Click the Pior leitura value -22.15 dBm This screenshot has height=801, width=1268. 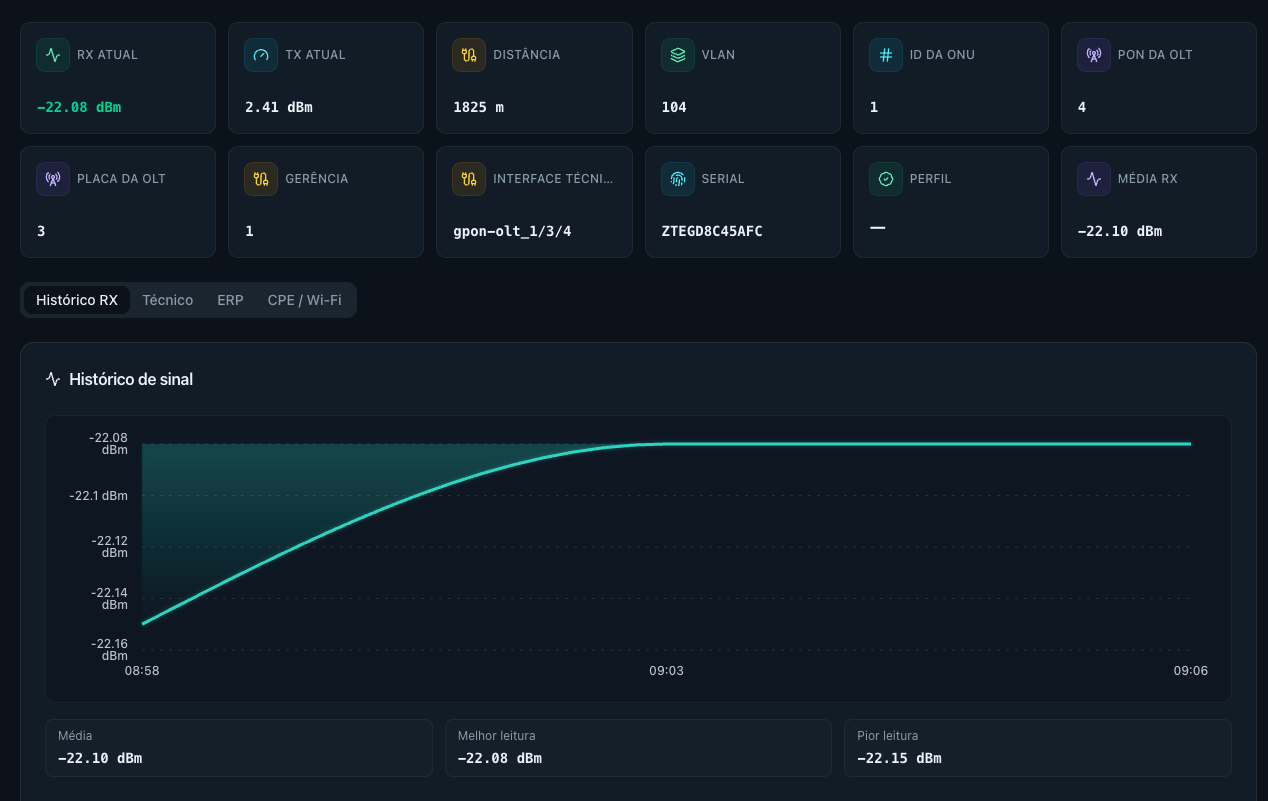899,758
